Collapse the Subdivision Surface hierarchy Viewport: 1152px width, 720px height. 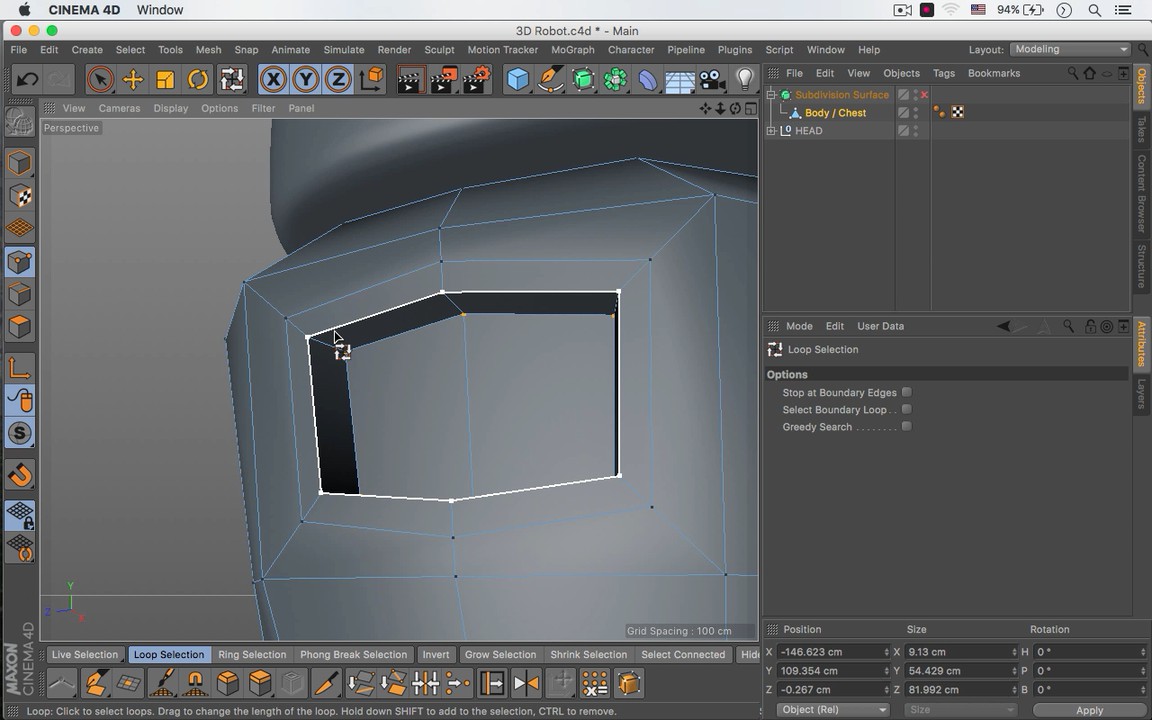pos(771,95)
